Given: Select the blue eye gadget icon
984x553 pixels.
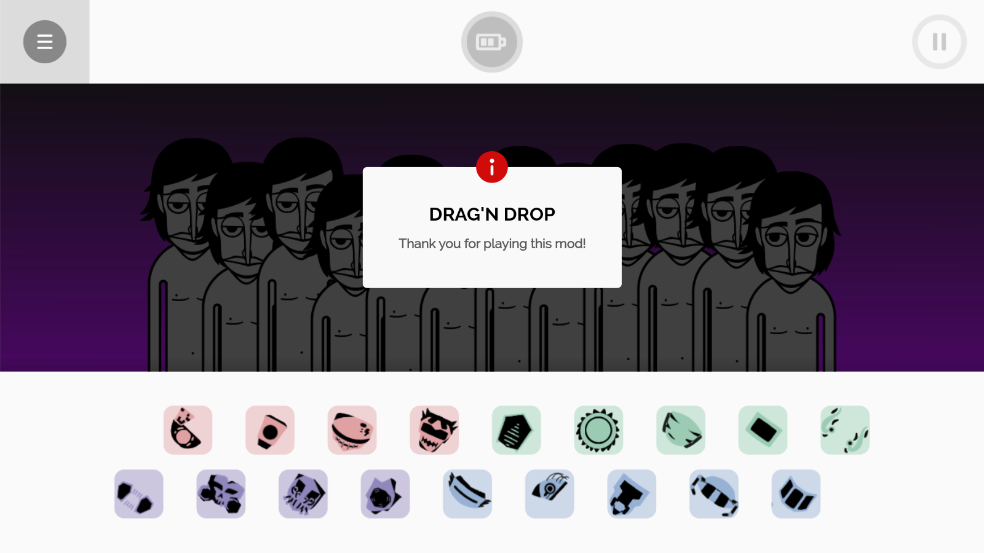Looking at the screenshot, I should pos(550,494).
